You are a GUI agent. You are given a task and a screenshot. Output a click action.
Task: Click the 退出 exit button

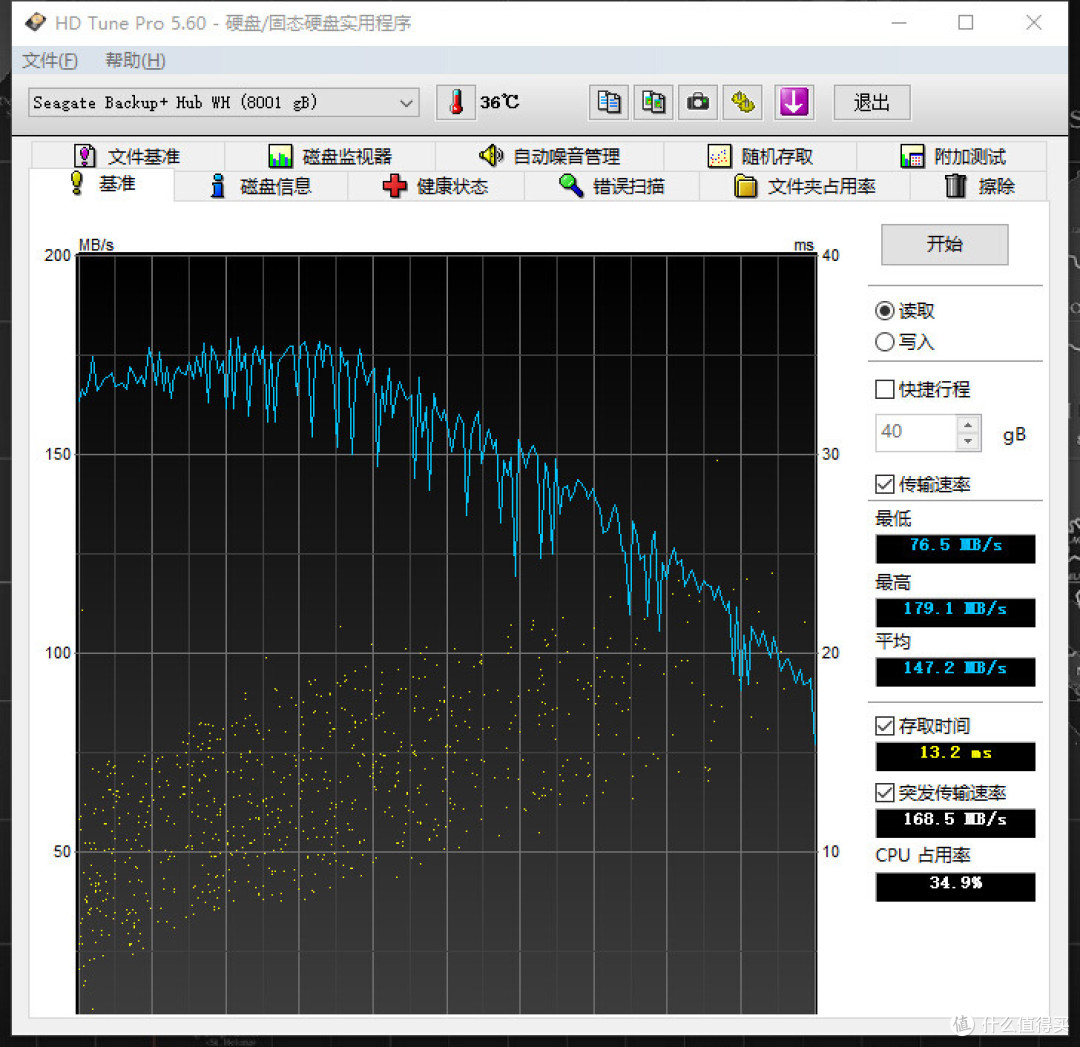872,103
